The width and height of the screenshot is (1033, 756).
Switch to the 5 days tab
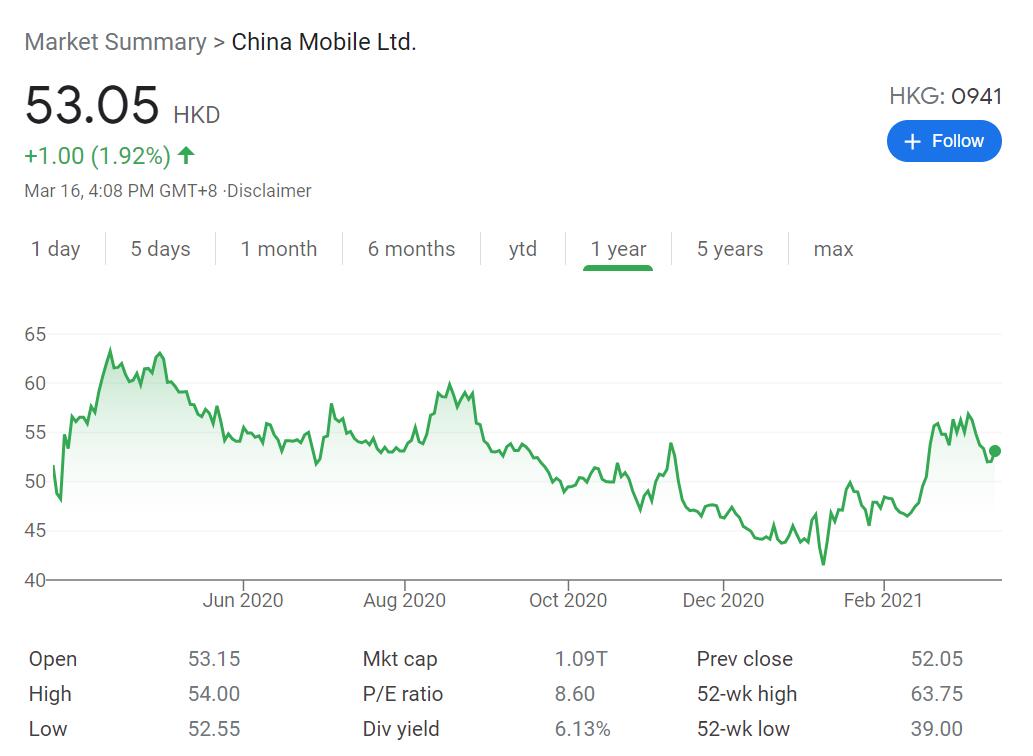pyautogui.click(x=160, y=249)
